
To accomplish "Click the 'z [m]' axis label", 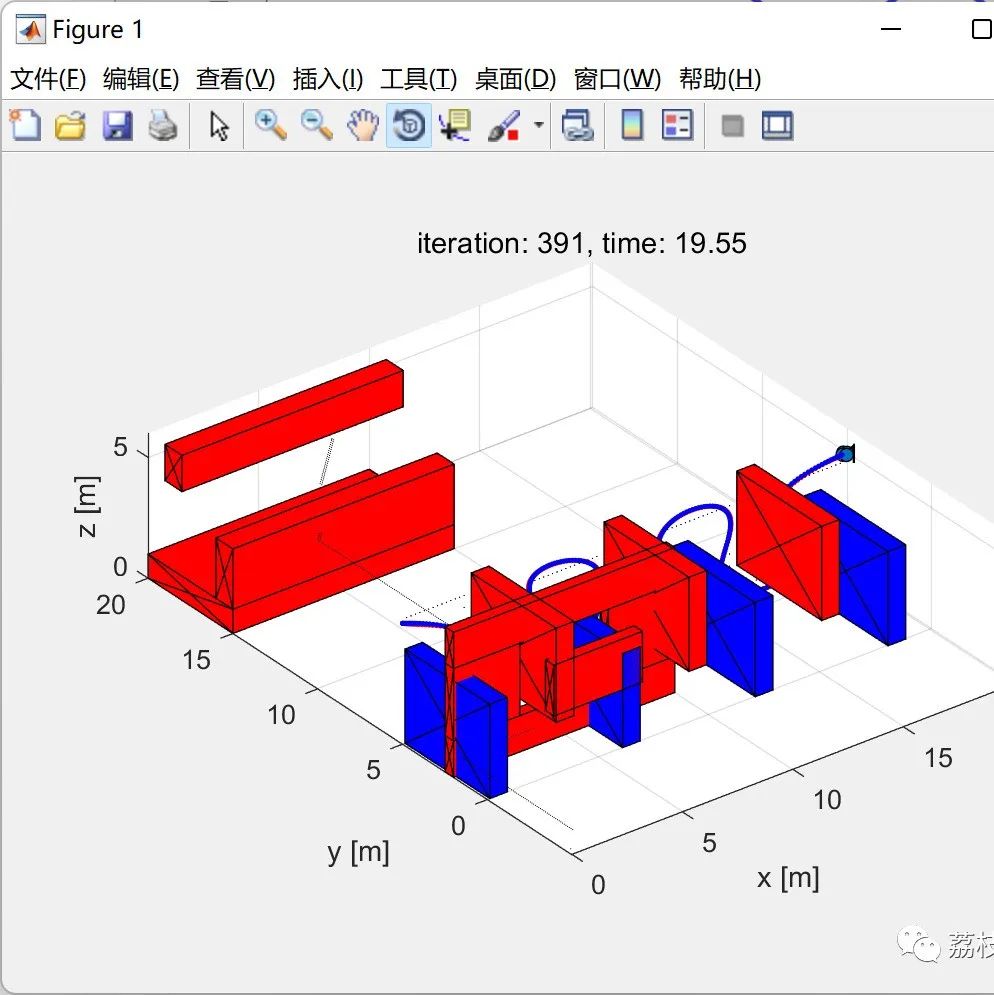I will click(x=88, y=506).
